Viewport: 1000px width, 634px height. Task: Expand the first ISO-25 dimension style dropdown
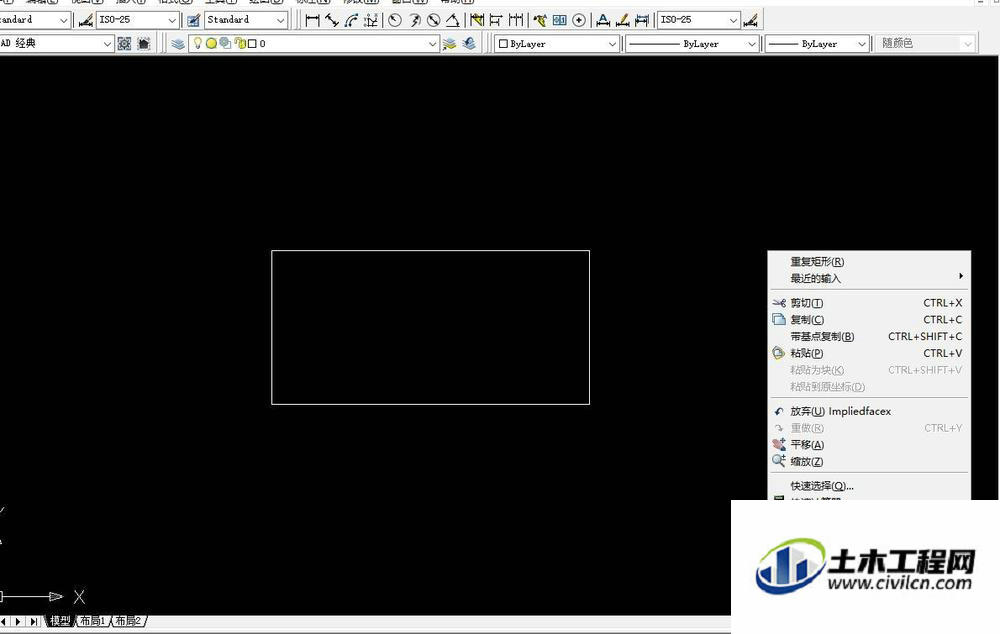[172, 20]
